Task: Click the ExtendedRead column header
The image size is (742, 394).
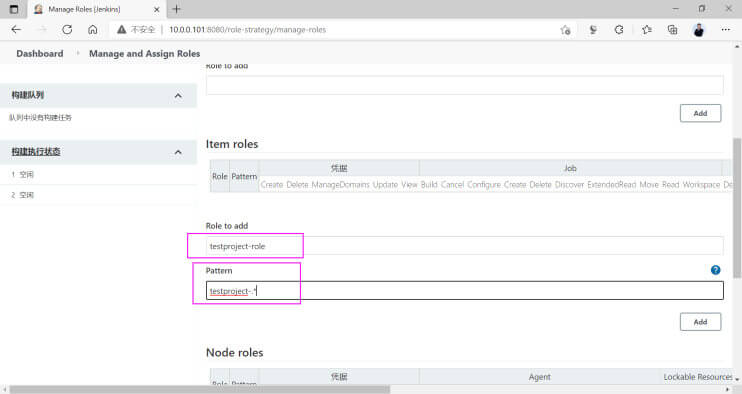Action: pyautogui.click(x=611, y=184)
